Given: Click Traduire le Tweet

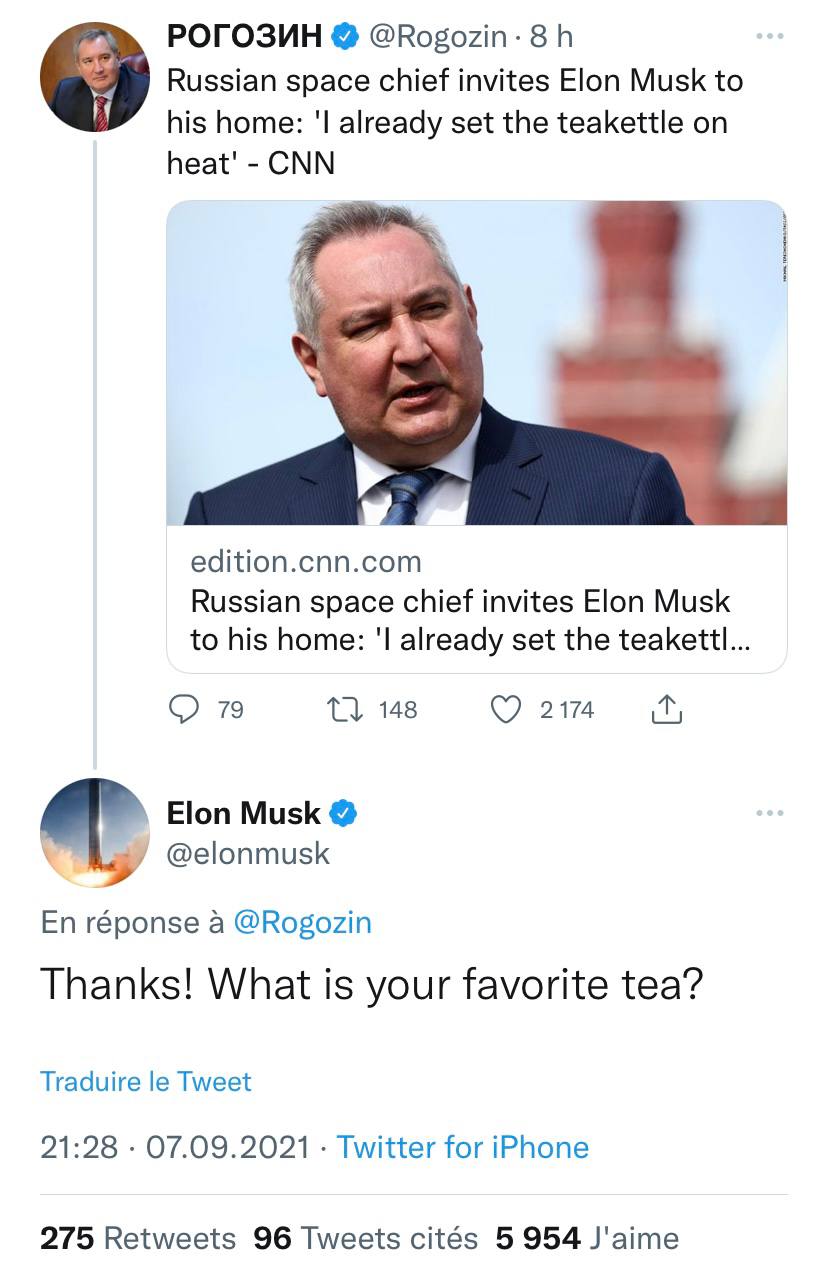Looking at the screenshot, I should [146, 1081].
